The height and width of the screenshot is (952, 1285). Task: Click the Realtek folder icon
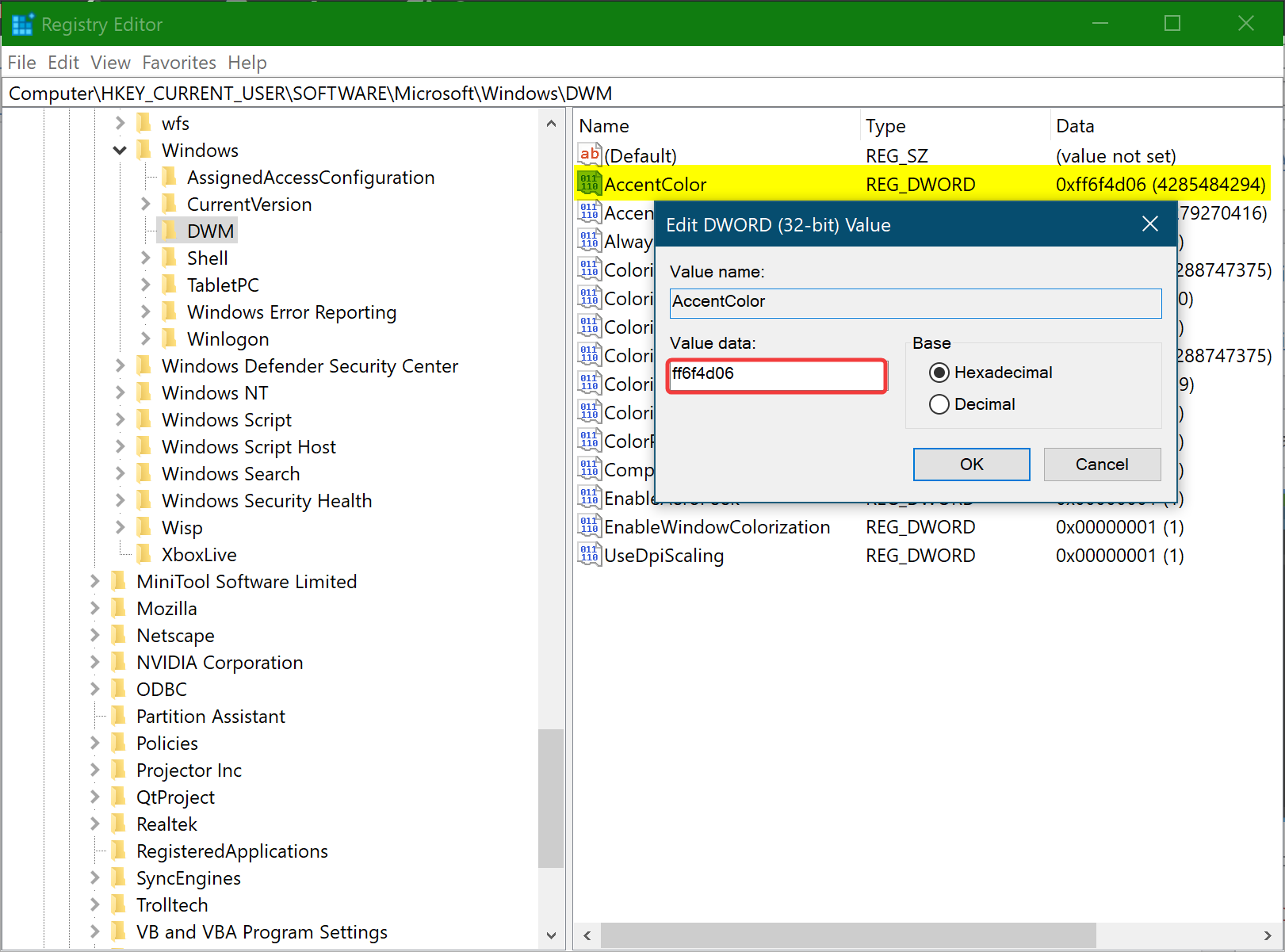click(x=118, y=824)
